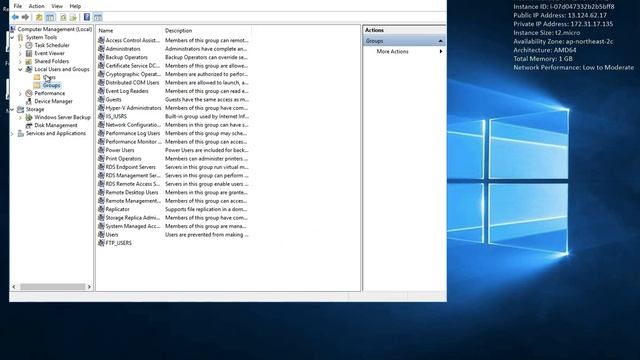The height and width of the screenshot is (360, 640).
Task: Select the Event Log Readers group name
Action: (x=127, y=91)
